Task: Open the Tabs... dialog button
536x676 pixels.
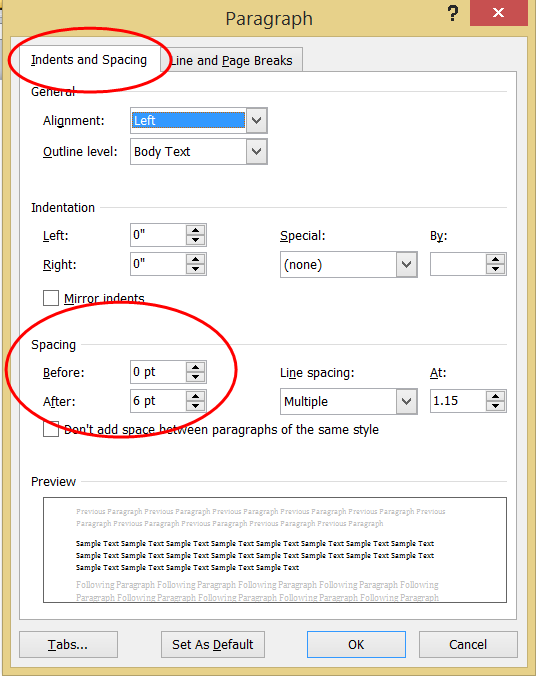Action: pos(68,645)
